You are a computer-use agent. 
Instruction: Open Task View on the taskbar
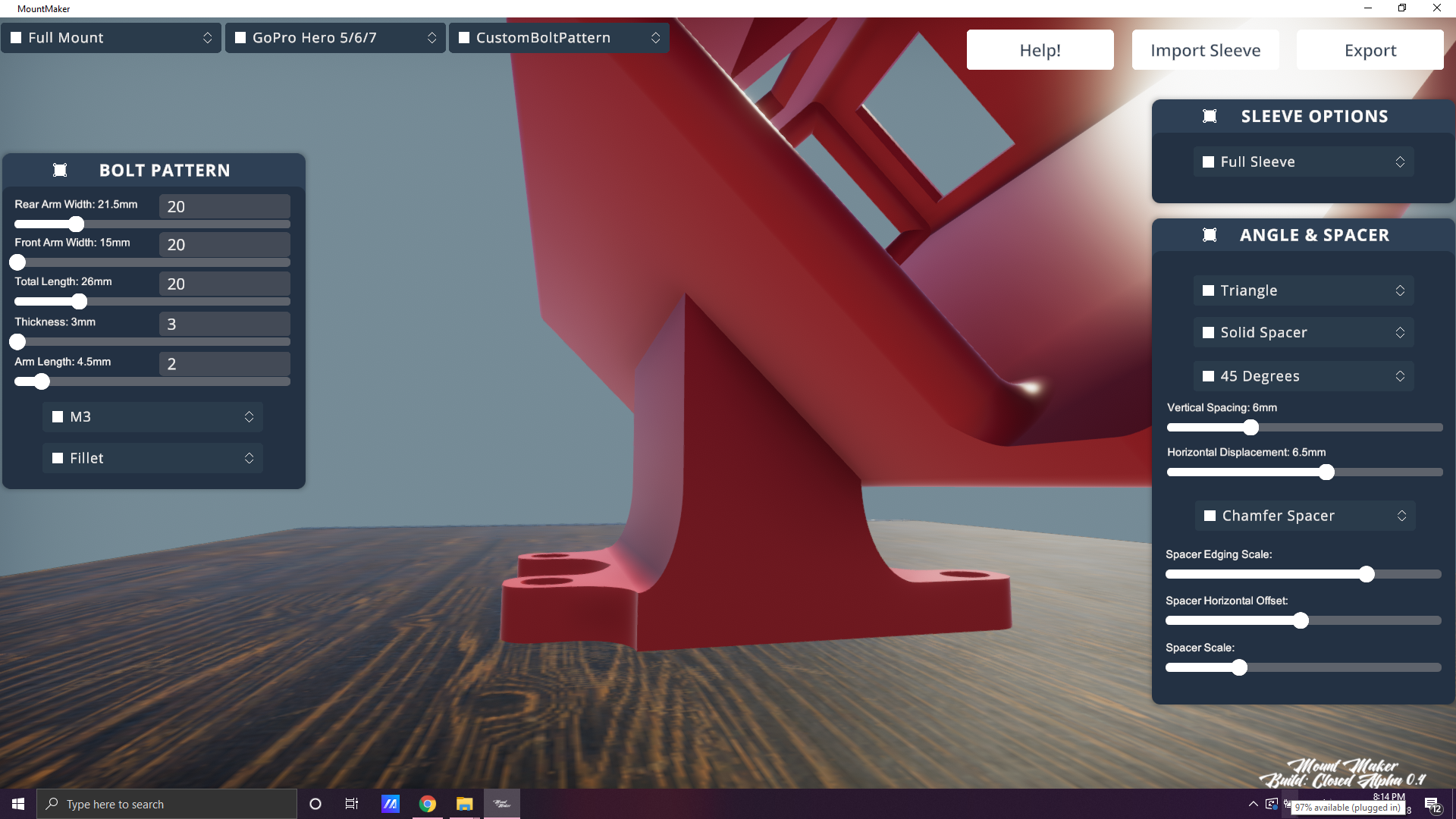[352, 804]
